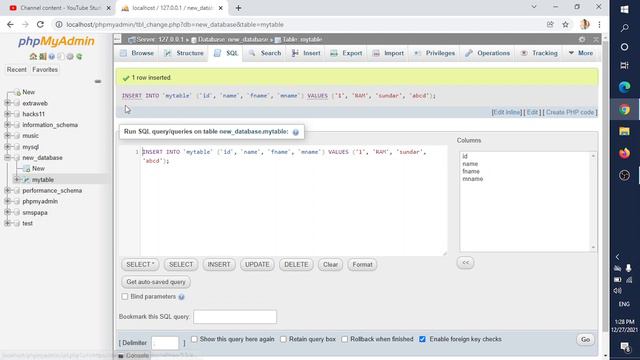Click help icon beside Run SQL query heading
640x360 pixels.
click(x=296, y=132)
